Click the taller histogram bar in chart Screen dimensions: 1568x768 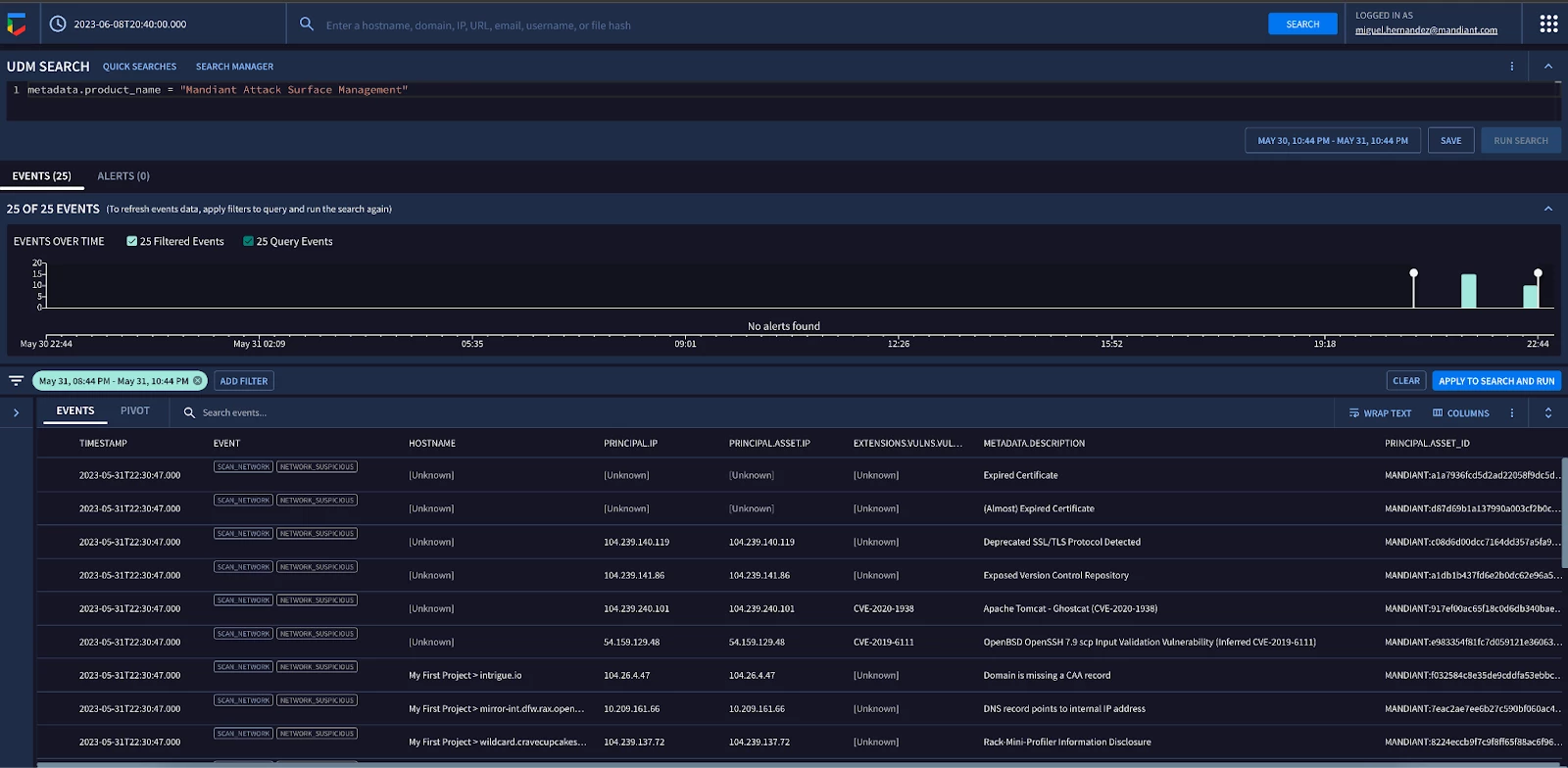[x=1468, y=291]
